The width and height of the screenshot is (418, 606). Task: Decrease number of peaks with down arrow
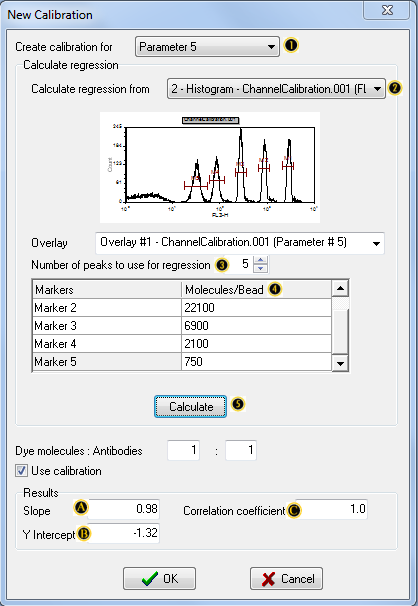(261, 269)
